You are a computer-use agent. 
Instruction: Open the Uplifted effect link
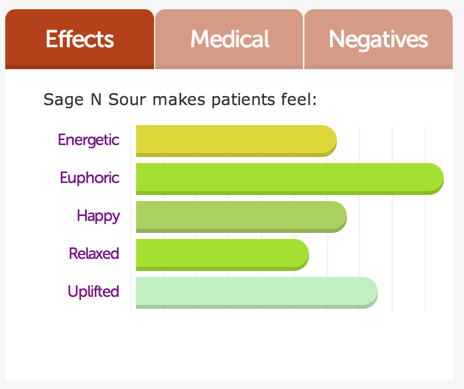click(93, 292)
